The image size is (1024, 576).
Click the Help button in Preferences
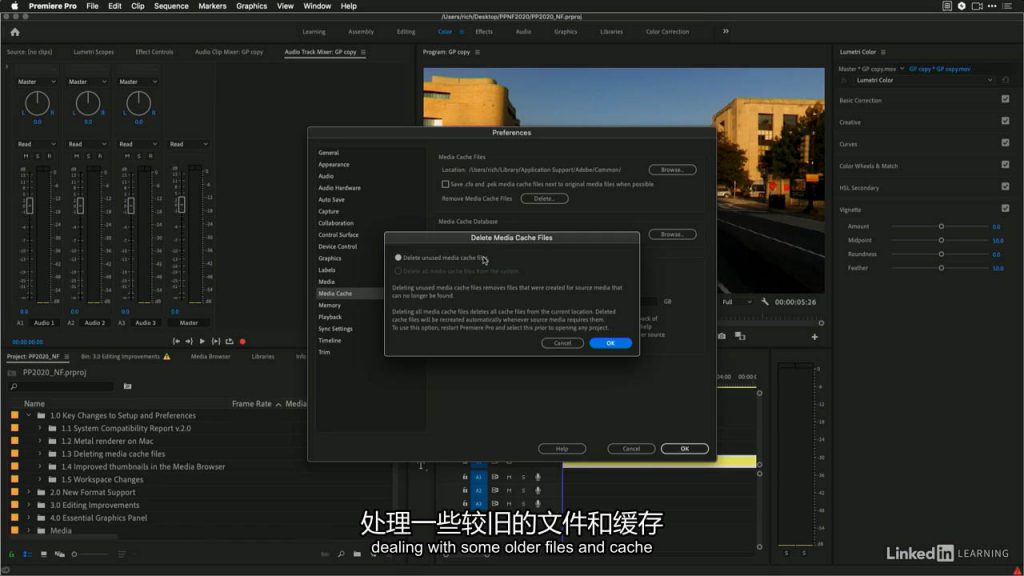(562, 449)
